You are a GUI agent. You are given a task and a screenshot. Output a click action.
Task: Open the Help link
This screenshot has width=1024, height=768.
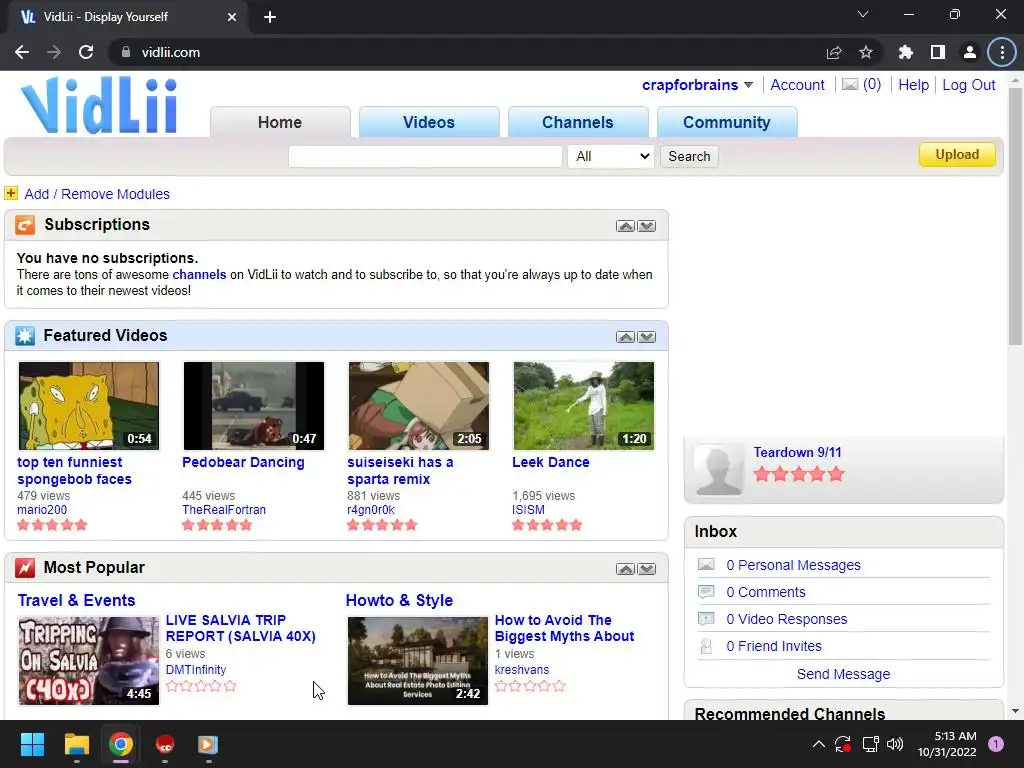pyautogui.click(x=913, y=85)
